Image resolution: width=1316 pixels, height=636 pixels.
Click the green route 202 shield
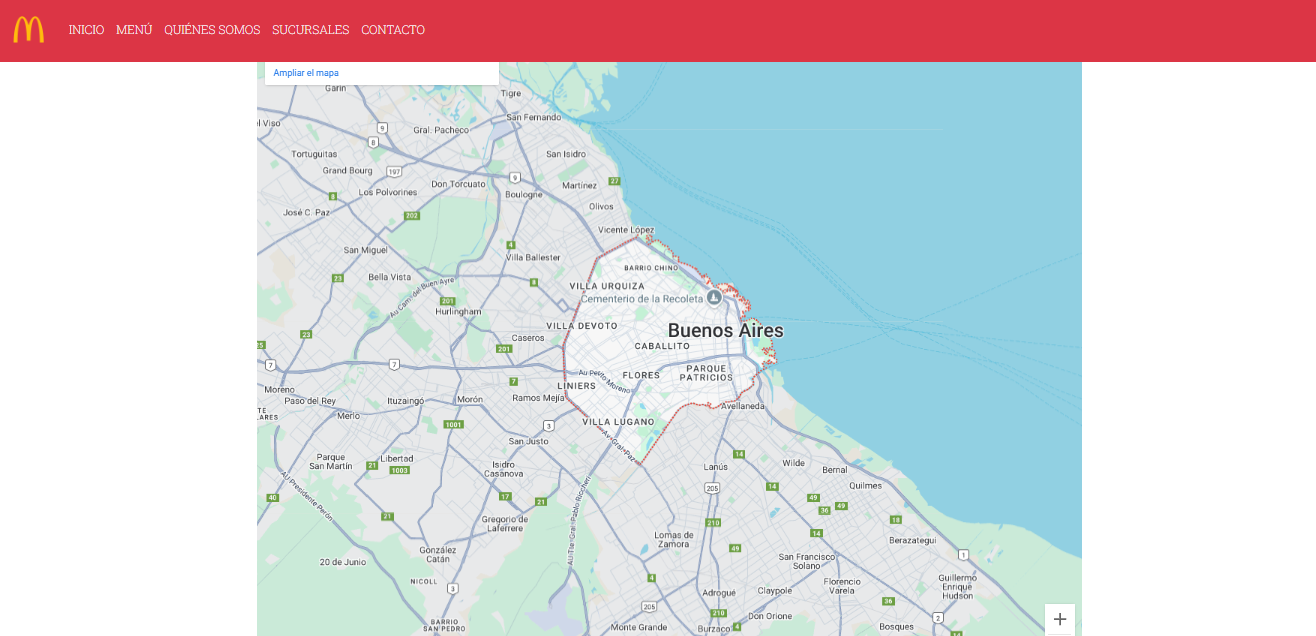tap(412, 215)
